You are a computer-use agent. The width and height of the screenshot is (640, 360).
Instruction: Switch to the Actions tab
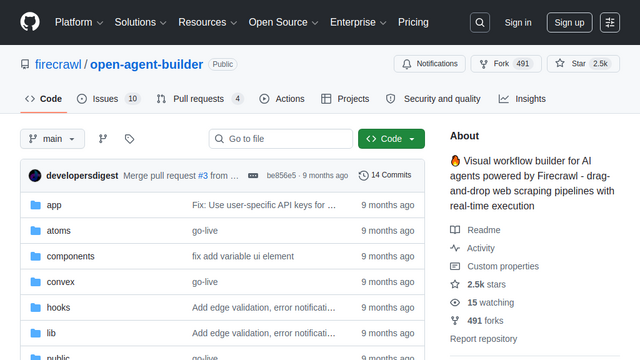pyautogui.click(x=282, y=99)
